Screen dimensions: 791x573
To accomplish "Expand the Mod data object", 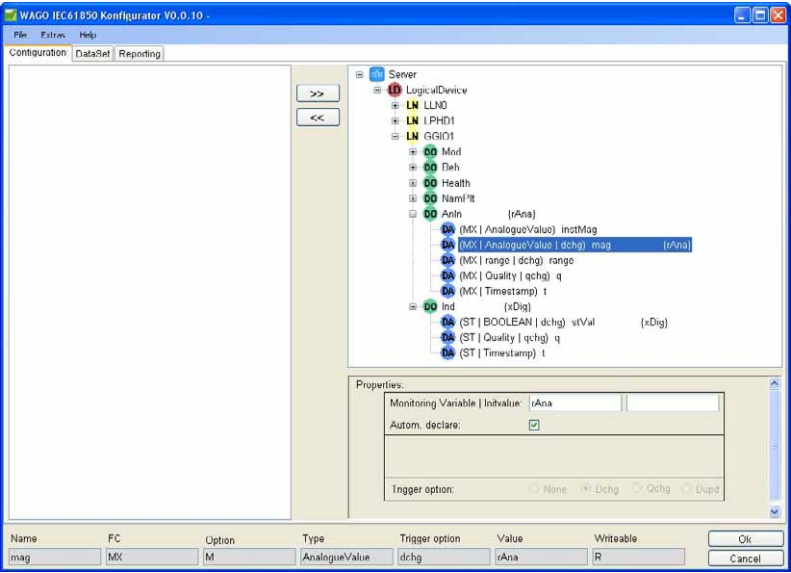I will click(x=413, y=152).
